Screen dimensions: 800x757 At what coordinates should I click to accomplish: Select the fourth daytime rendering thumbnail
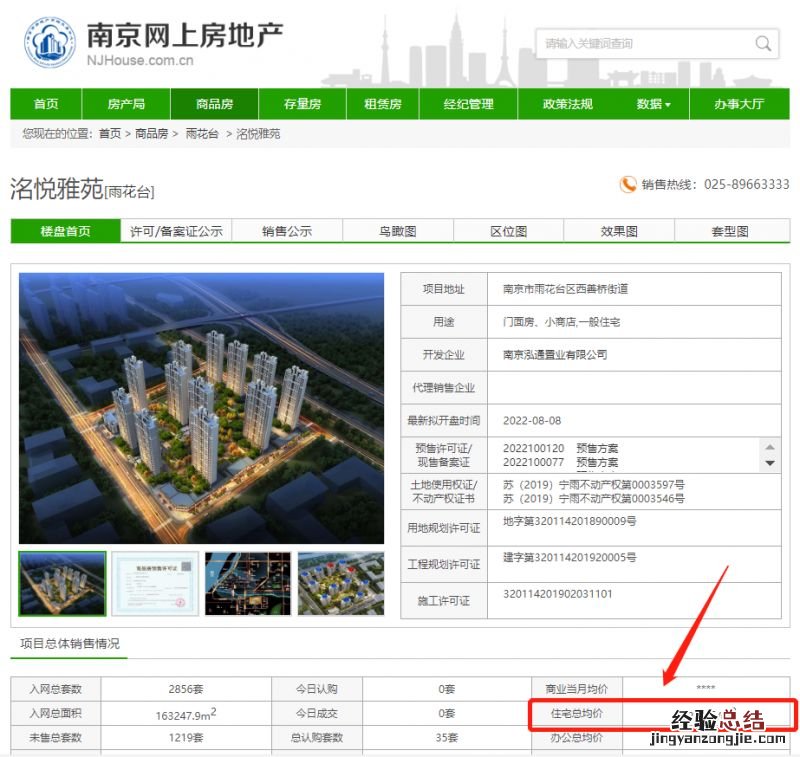click(340, 583)
